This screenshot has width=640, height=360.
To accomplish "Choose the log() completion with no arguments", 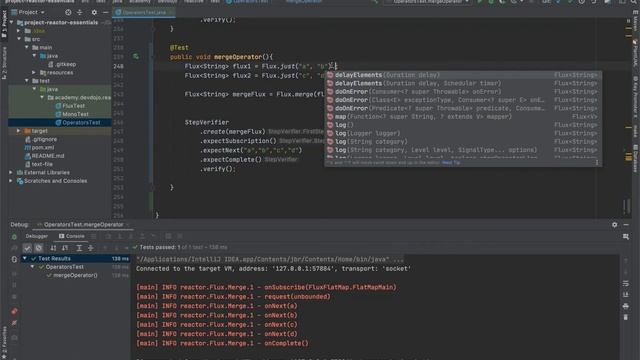I will click(463, 125).
